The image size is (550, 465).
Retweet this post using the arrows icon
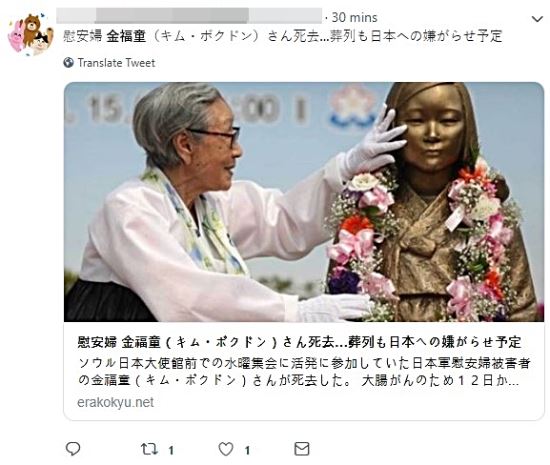coord(149,449)
